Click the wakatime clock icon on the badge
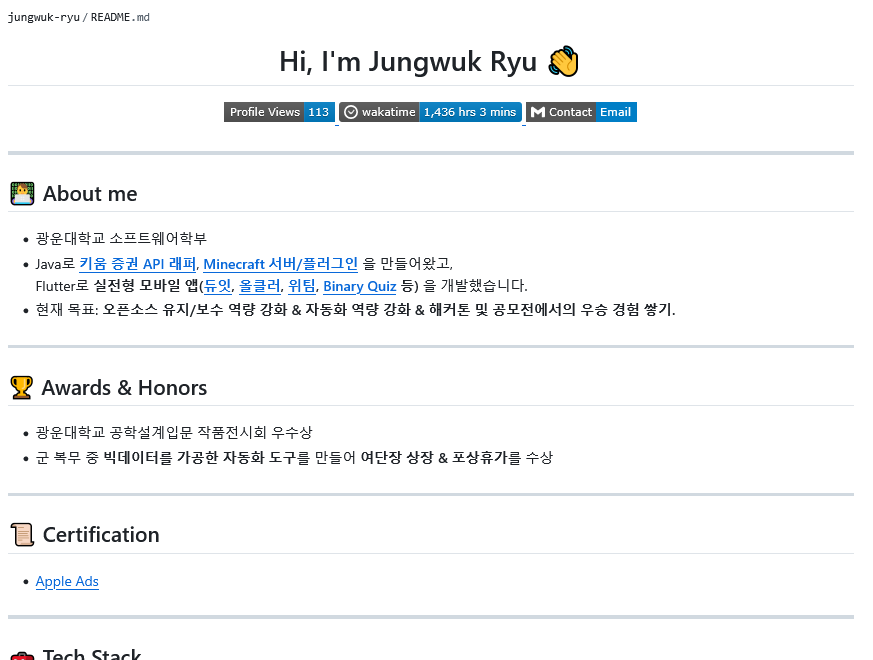The width and height of the screenshot is (873, 660). (350, 112)
